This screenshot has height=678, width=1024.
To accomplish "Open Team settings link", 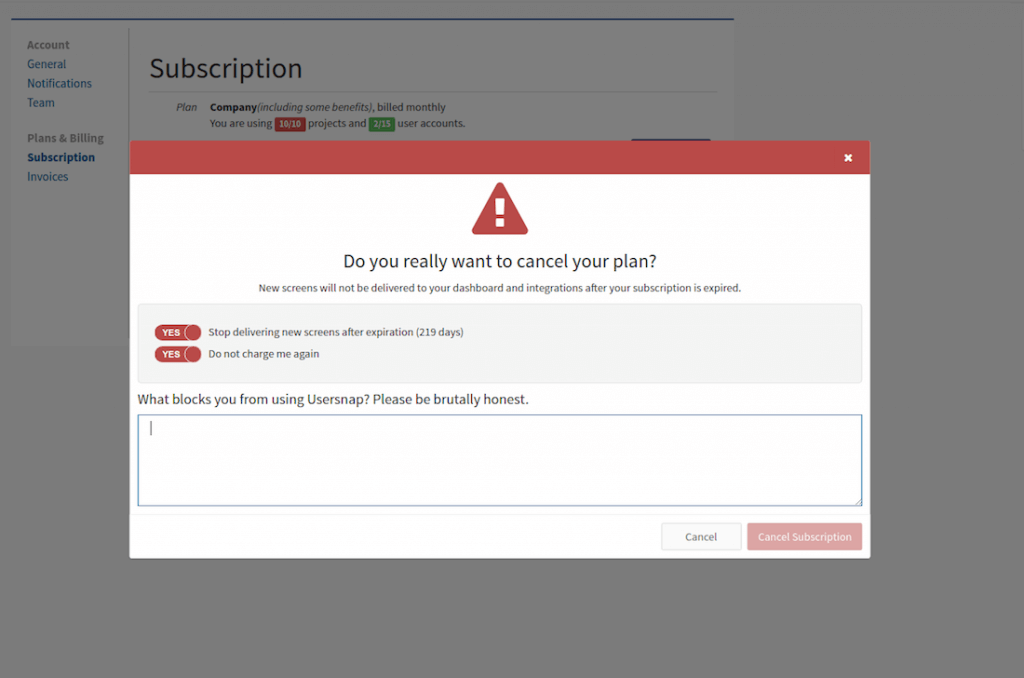I will click(40, 103).
